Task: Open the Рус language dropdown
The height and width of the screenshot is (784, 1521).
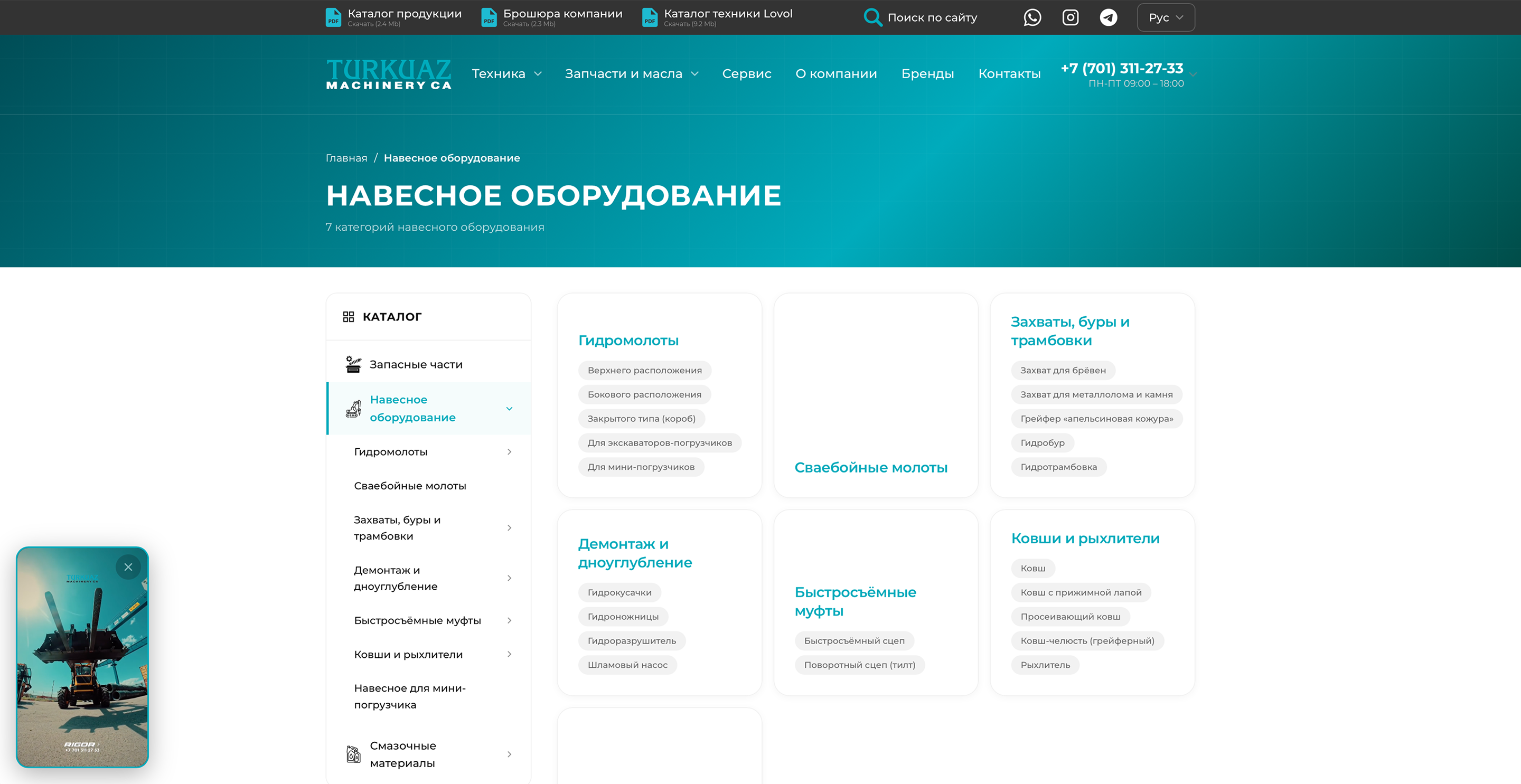Action: 1166,18
